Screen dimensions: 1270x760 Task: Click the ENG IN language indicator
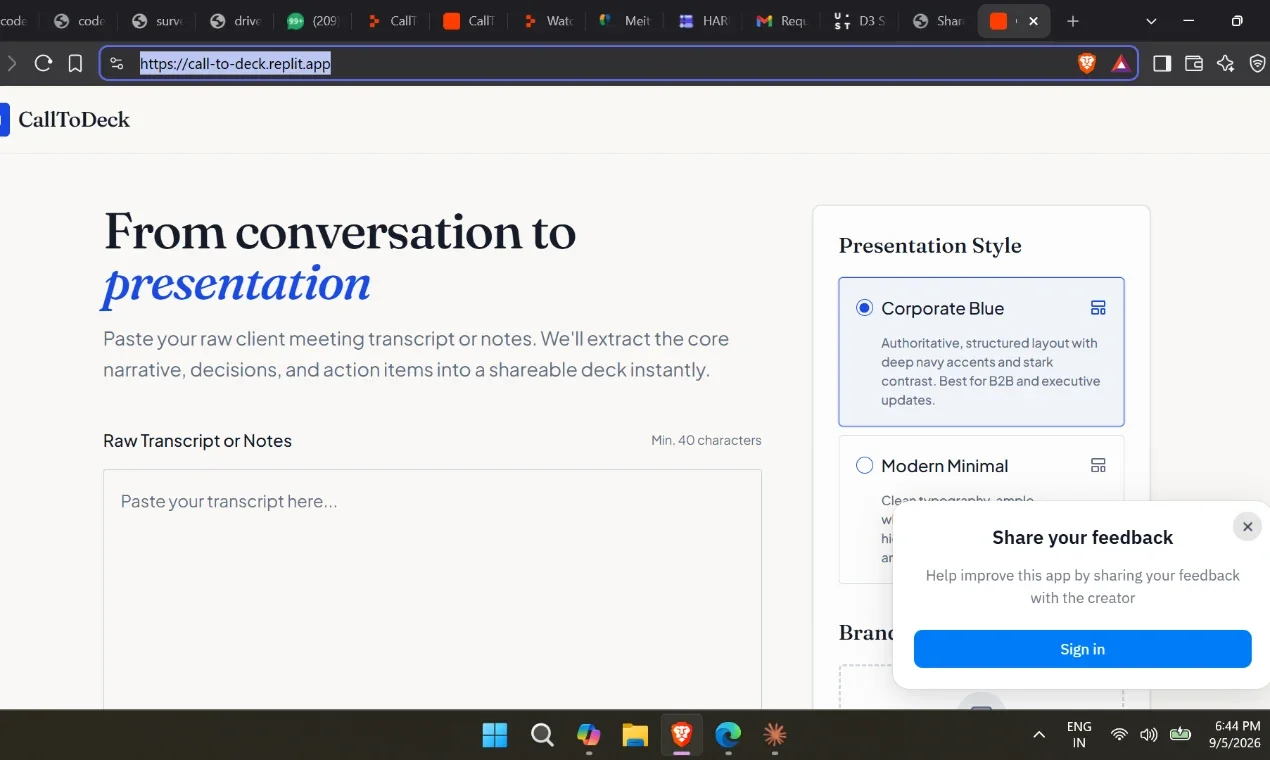click(1079, 735)
